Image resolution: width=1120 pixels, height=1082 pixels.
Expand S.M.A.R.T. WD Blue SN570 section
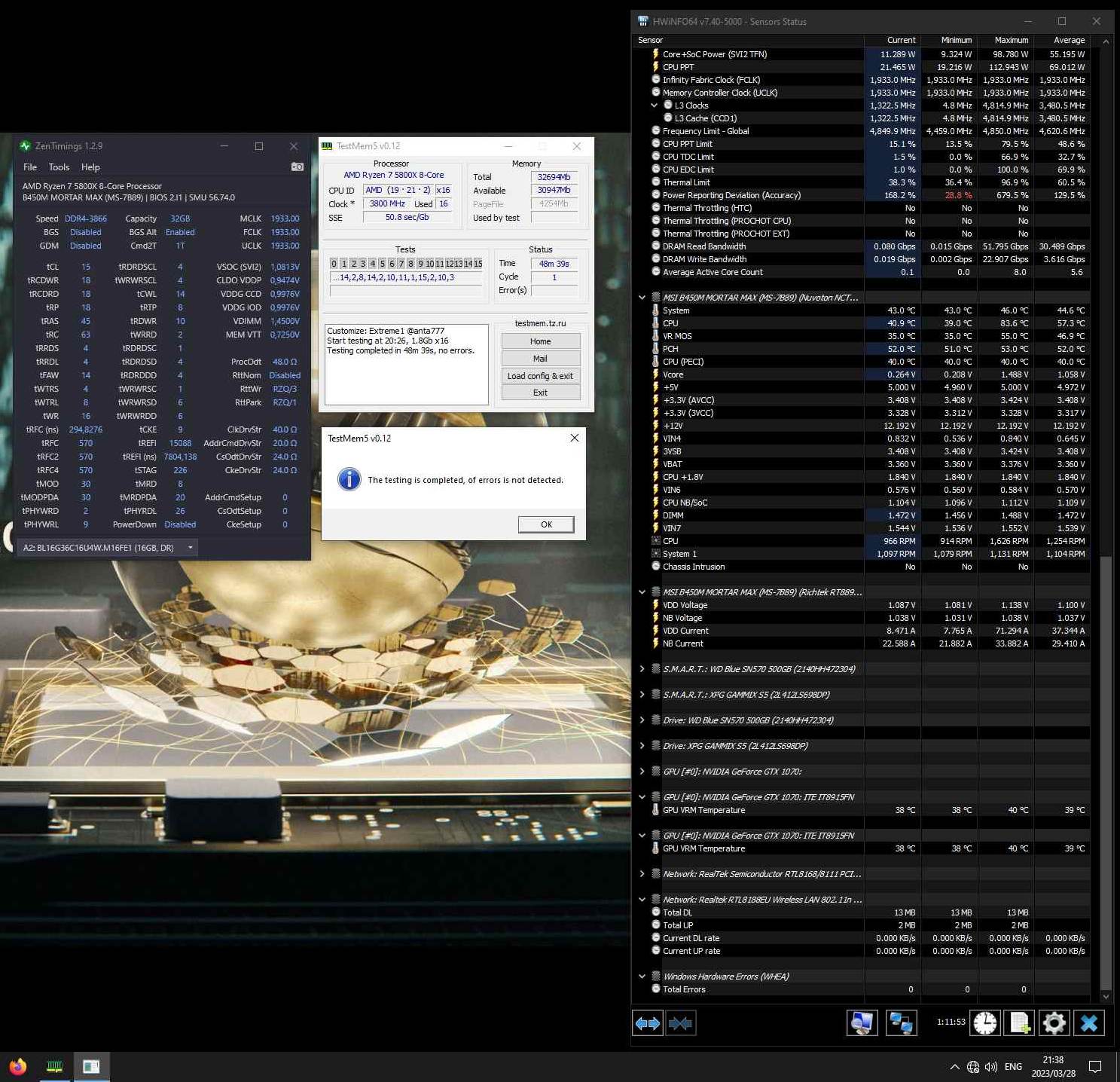(x=642, y=669)
